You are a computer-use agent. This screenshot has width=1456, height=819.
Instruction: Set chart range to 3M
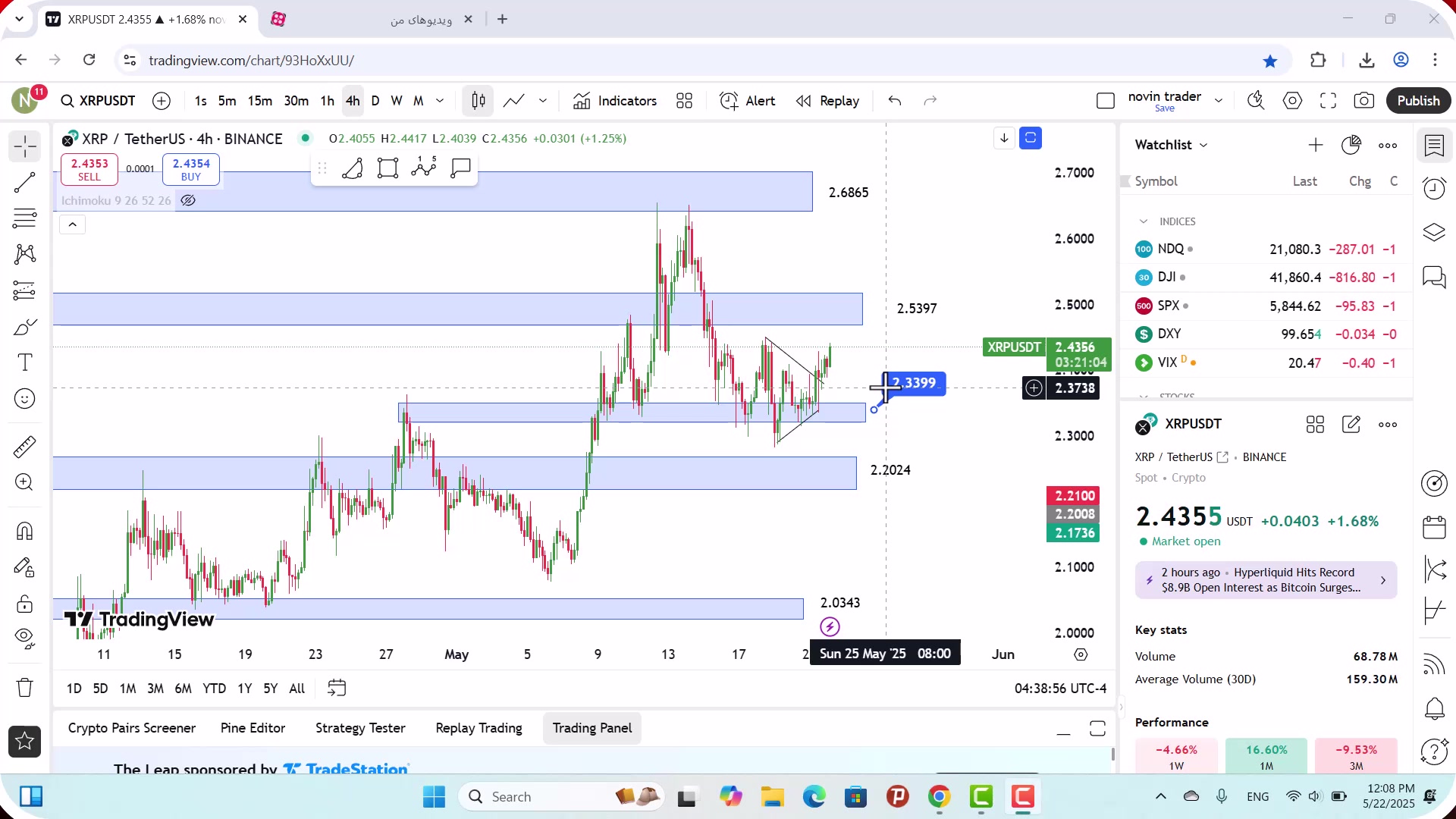(155, 689)
